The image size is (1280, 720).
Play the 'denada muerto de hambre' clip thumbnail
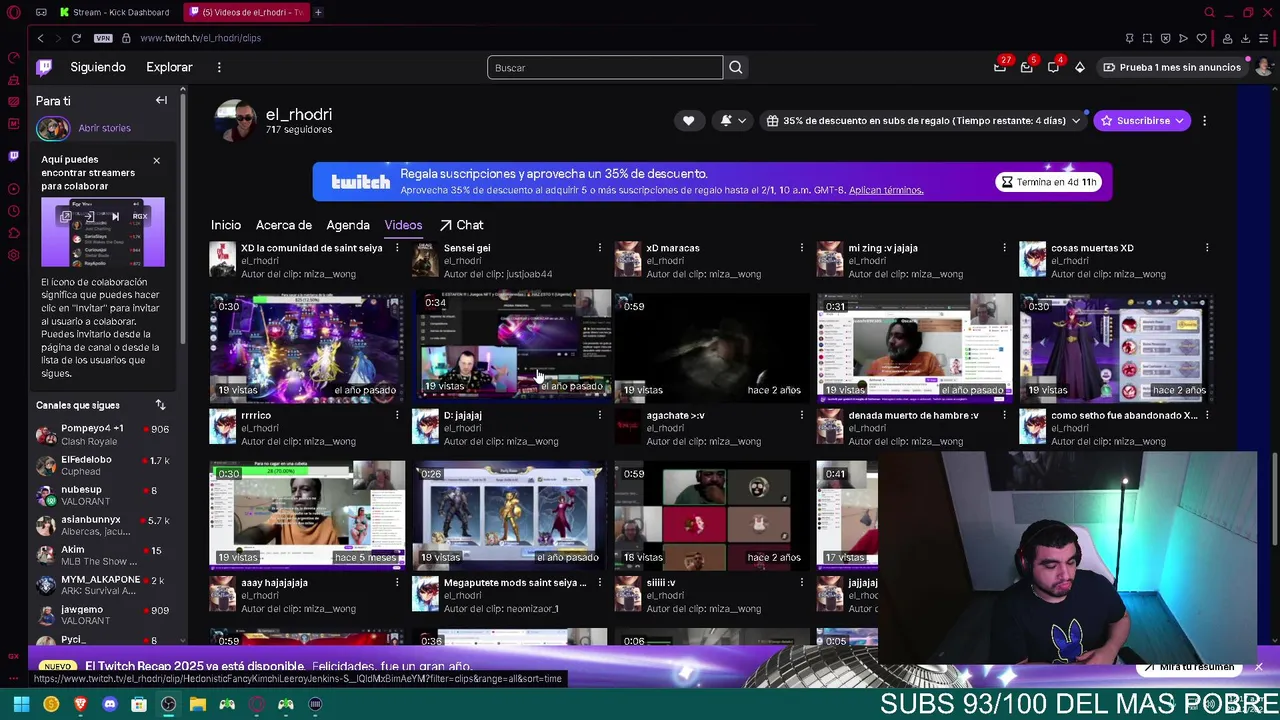pos(914,347)
